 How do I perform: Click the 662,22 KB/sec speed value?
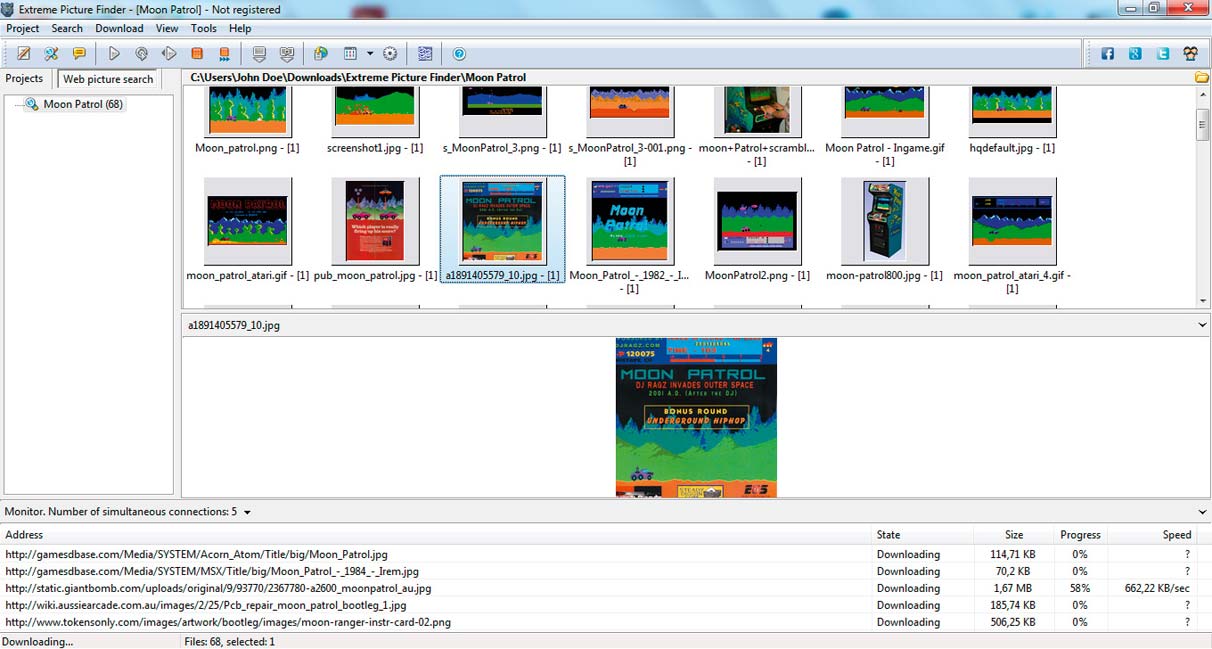[1158, 588]
